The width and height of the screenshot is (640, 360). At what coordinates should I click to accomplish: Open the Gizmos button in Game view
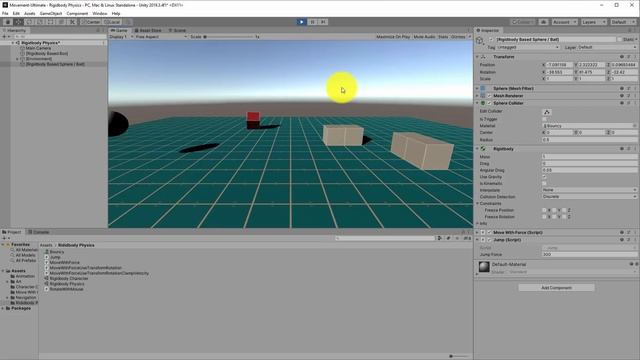coord(458,37)
